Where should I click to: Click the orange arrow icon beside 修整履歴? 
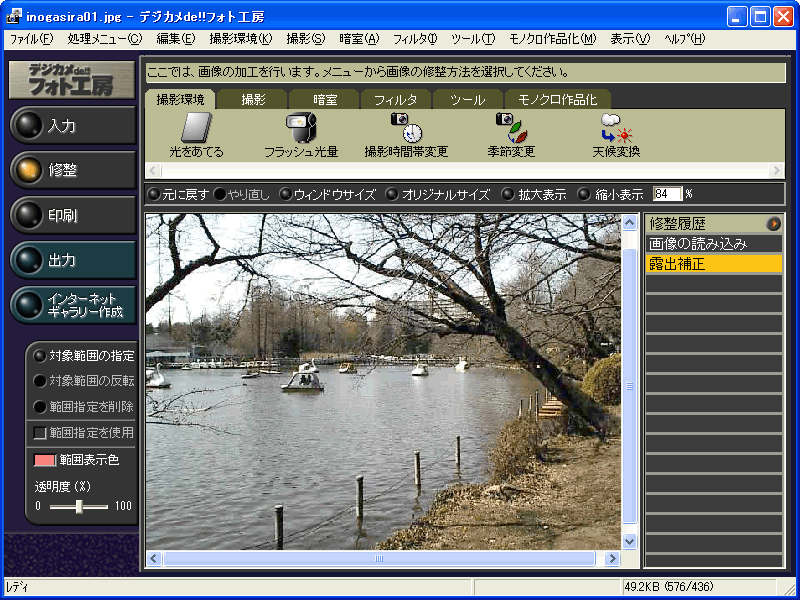pyautogui.click(x=773, y=223)
